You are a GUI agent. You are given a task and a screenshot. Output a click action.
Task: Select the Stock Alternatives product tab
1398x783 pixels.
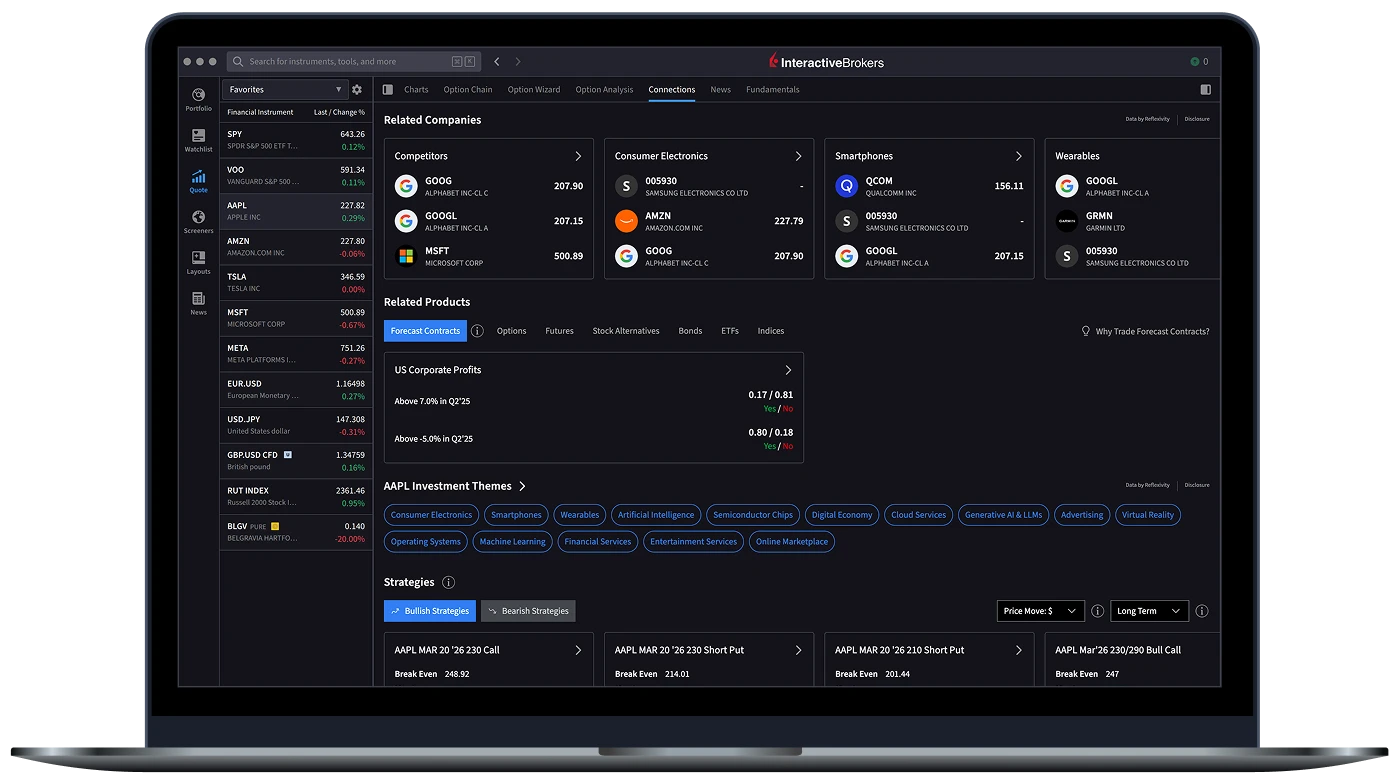(626, 331)
